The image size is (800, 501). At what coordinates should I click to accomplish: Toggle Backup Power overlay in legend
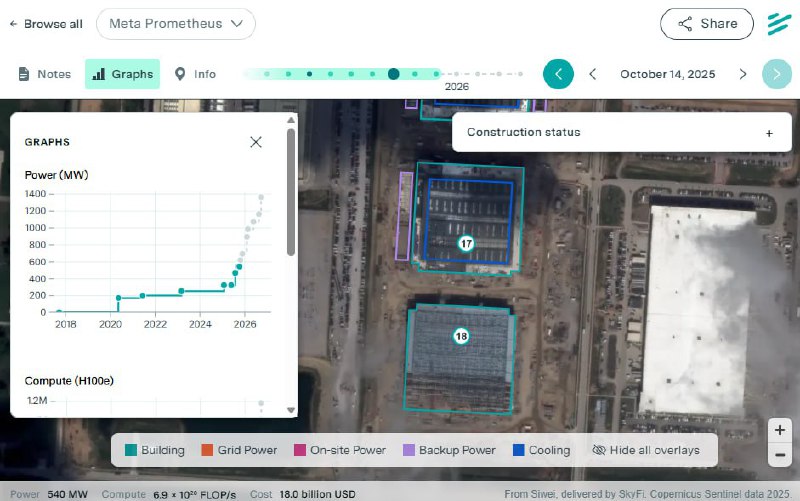tap(448, 450)
